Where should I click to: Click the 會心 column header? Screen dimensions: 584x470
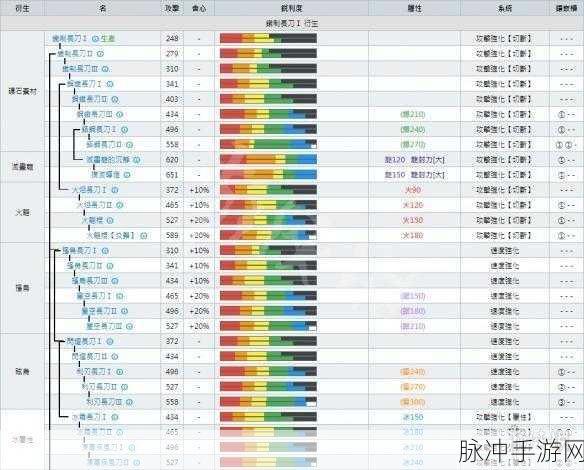pyautogui.click(x=199, y=8)
